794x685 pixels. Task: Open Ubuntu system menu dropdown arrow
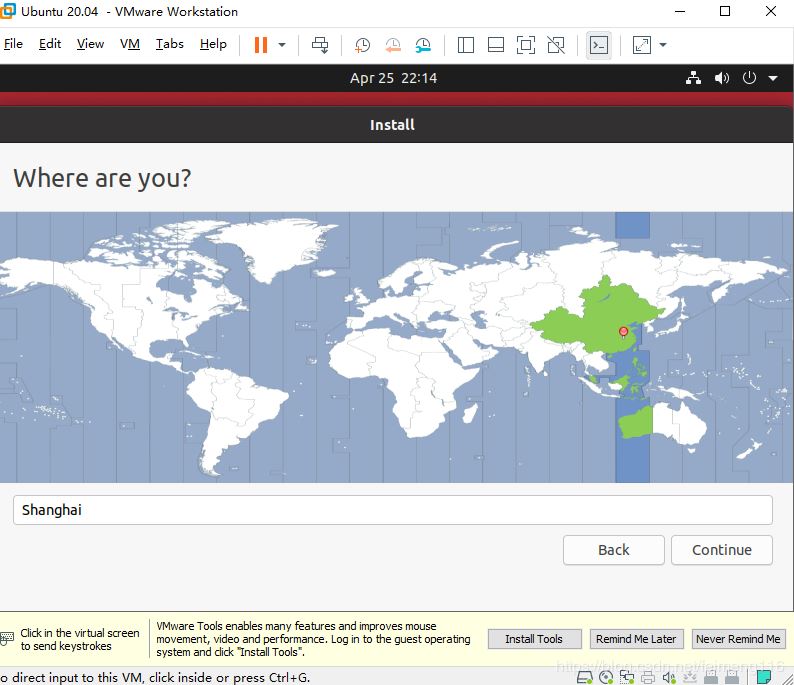pos(773,78)
